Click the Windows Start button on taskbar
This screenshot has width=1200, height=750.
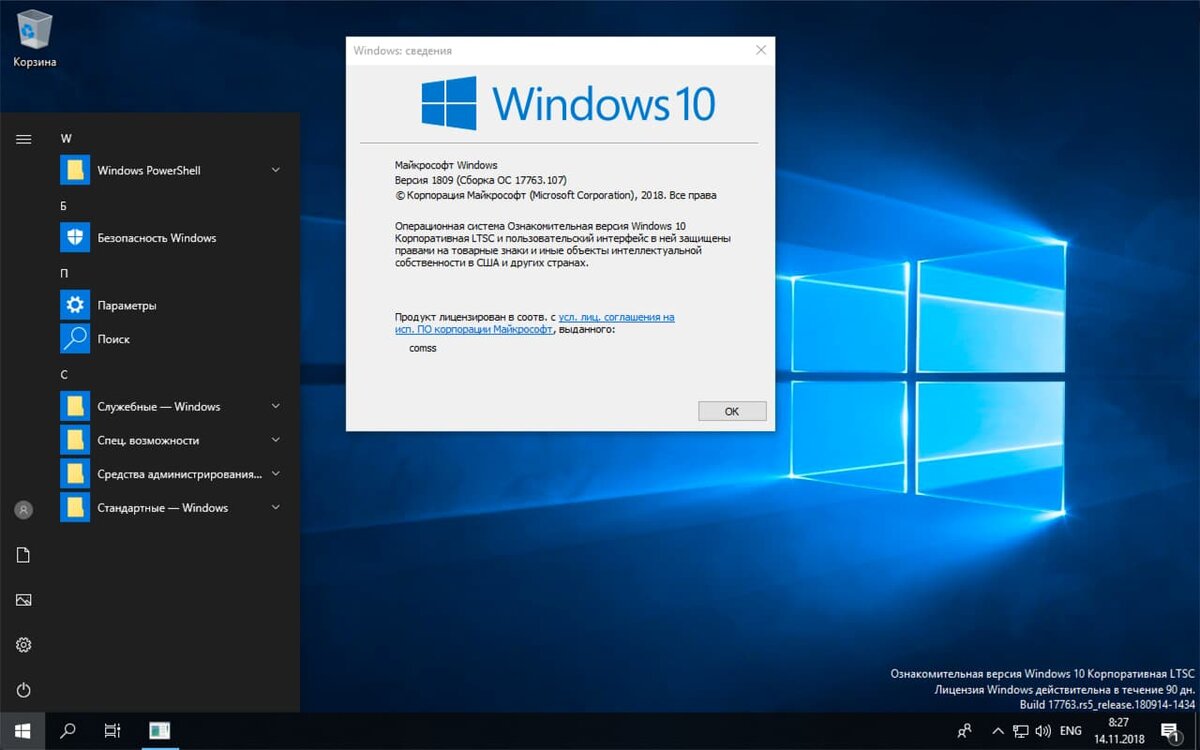pos(22,731)
